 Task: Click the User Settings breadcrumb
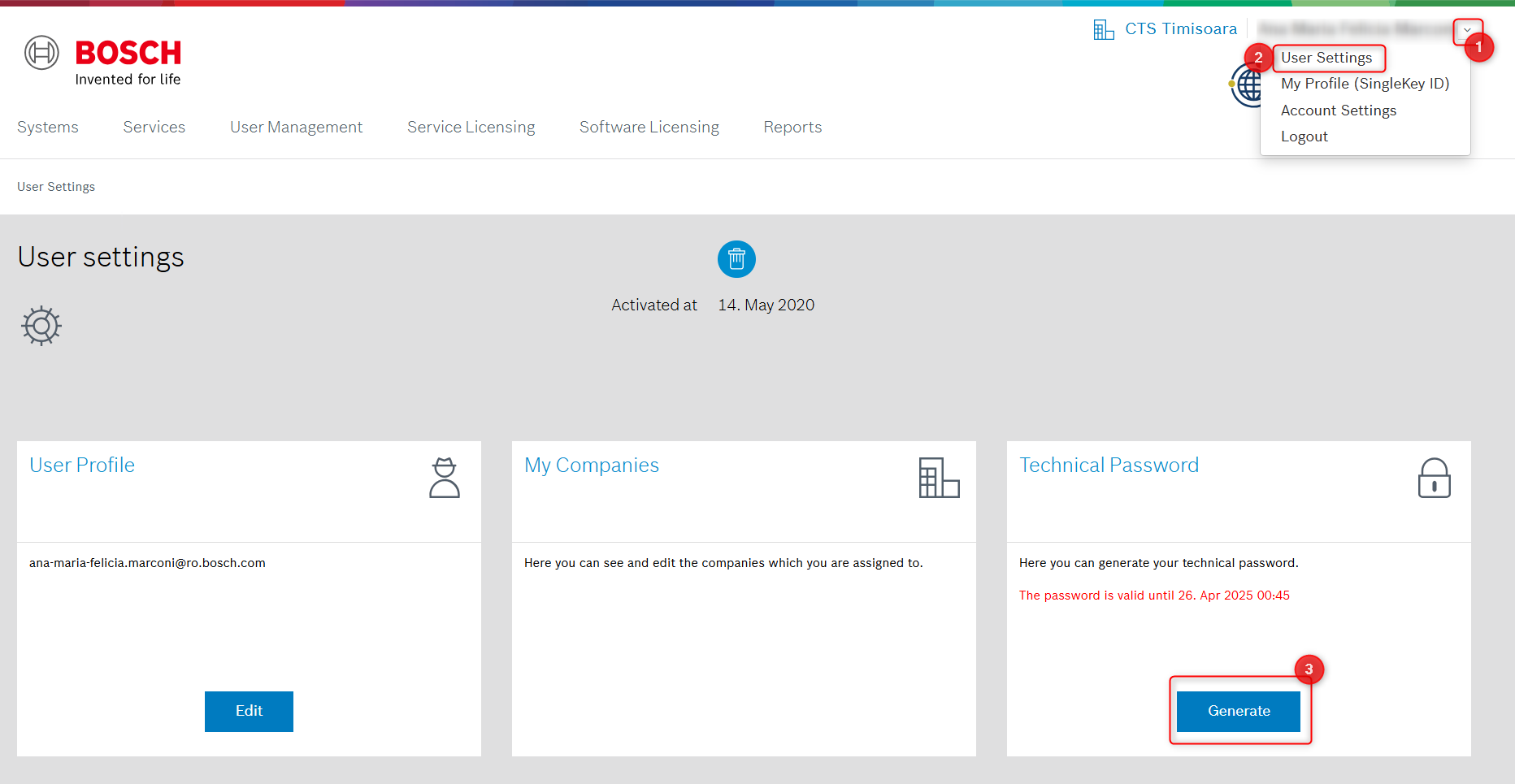point(56,187)
